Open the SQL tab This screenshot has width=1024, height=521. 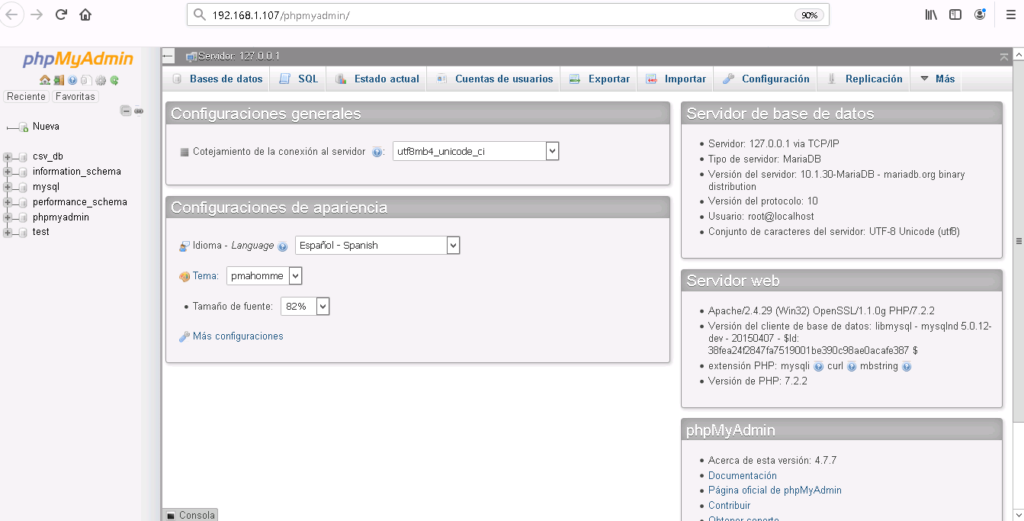(299, 79)
